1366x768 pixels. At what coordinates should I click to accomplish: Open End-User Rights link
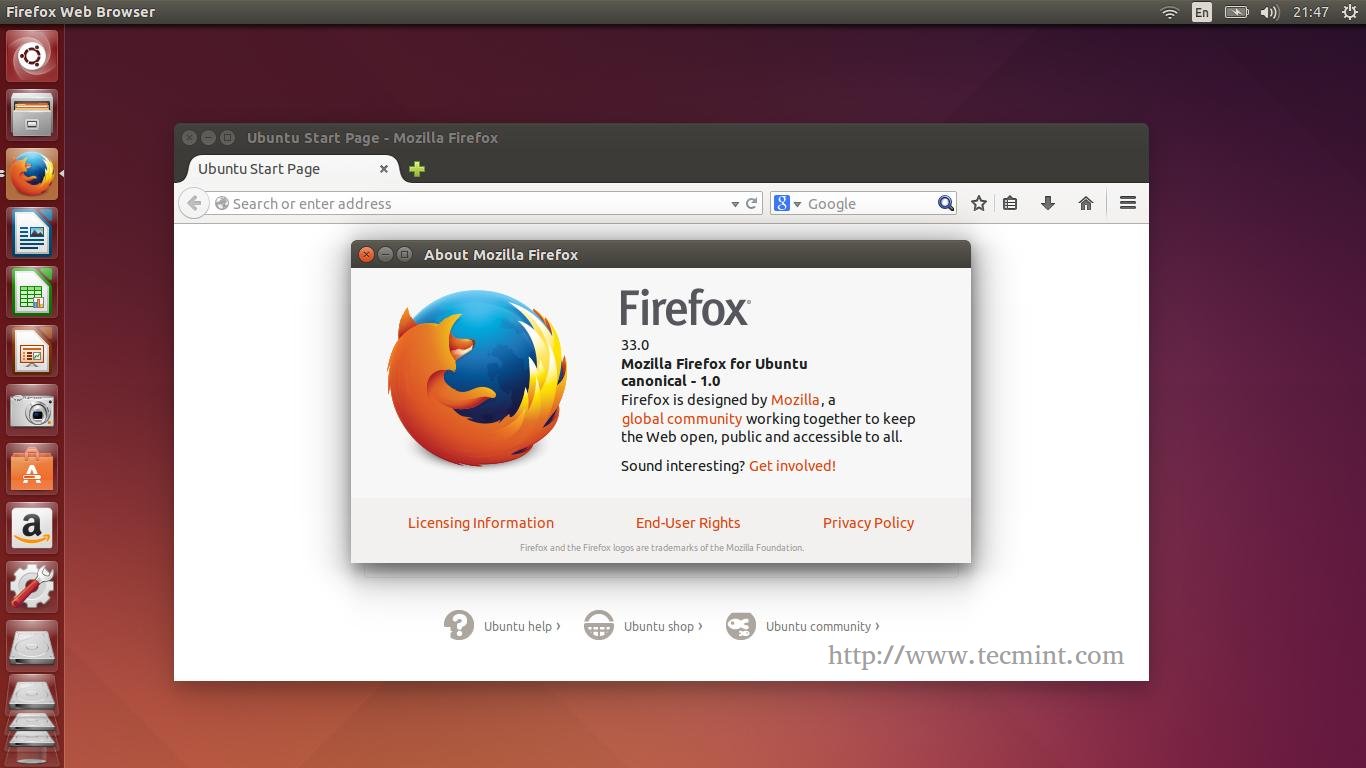pos(688,523)
